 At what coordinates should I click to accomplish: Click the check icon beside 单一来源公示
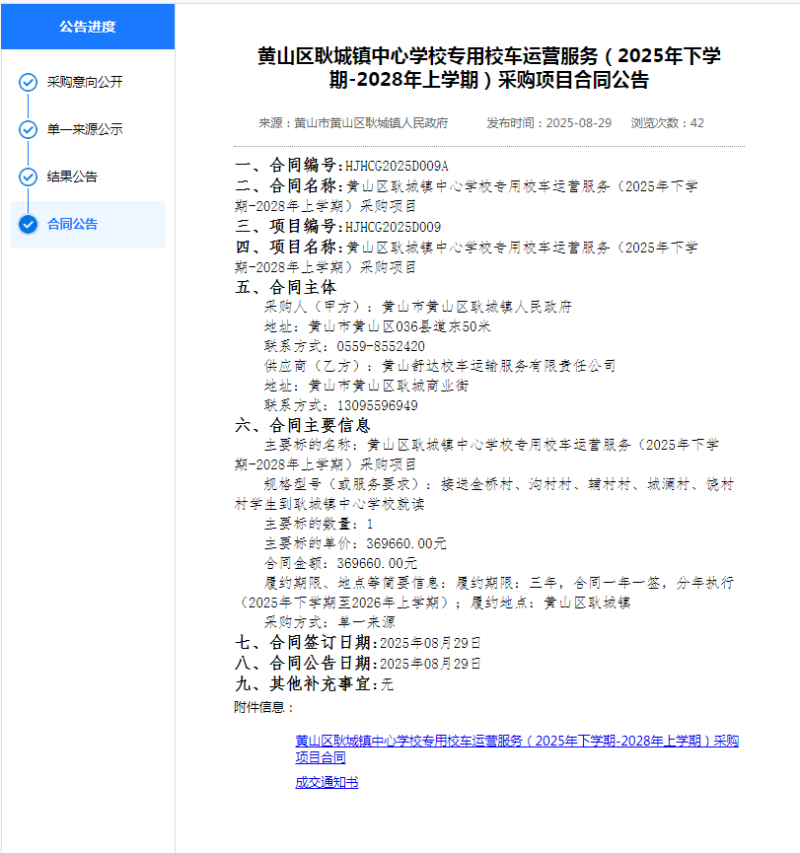[x=28, y=129]
